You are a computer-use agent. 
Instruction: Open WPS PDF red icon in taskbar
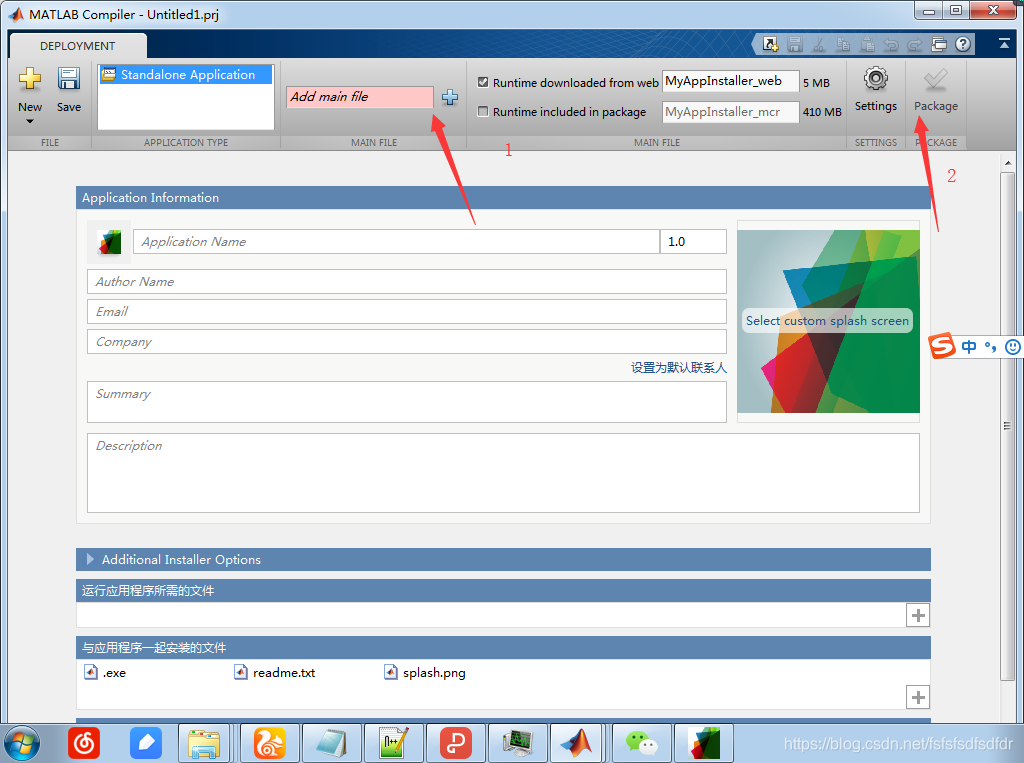(x=456, y=743)
